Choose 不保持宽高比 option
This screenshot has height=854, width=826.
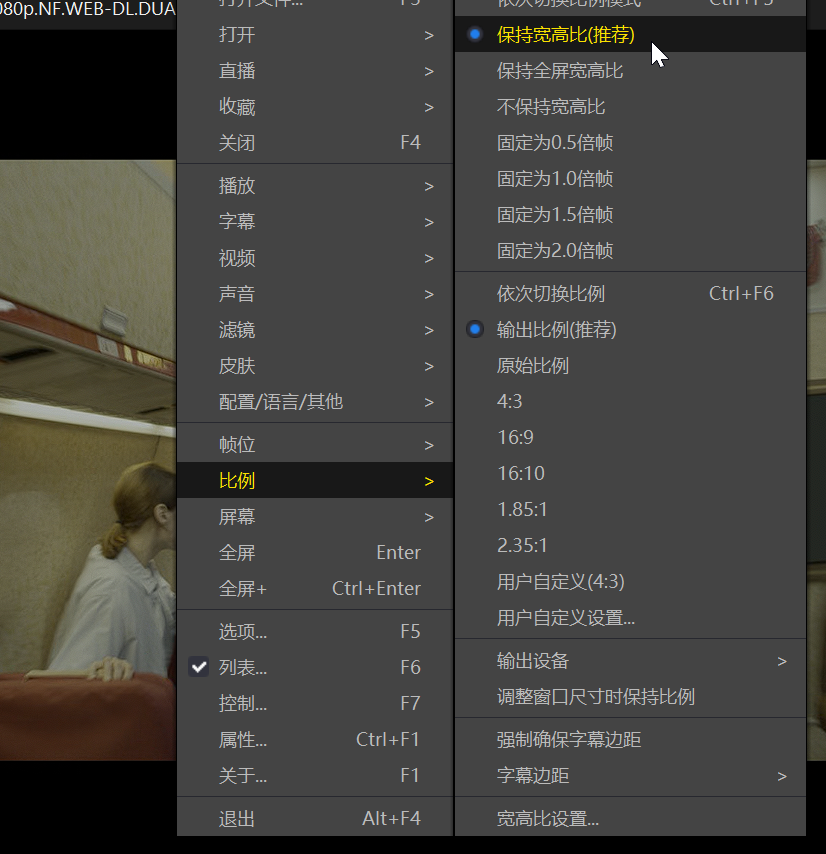(630, 107)
